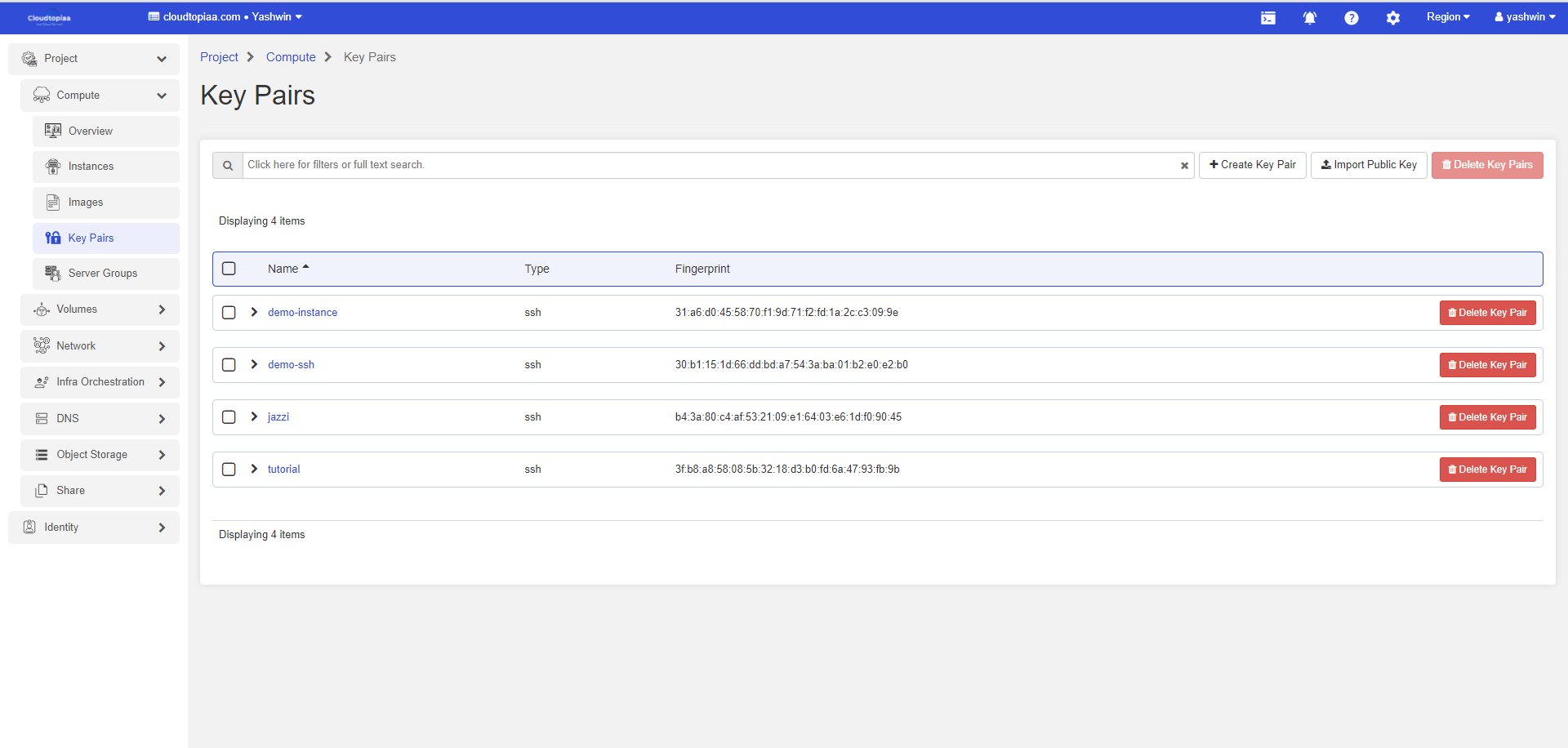Open Instances from the sidebar
The height and width of the screenshot is (748, 1568).
tap(91, 167)
